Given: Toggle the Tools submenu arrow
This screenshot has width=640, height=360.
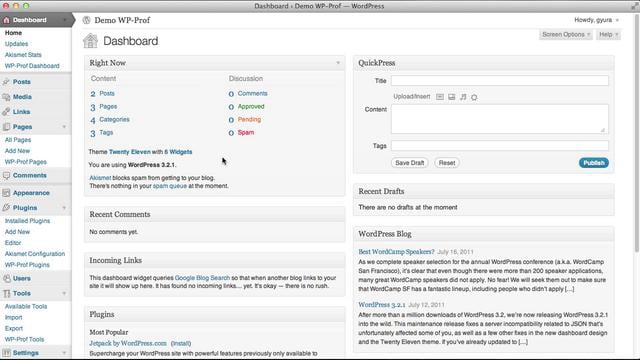Looking at the screenshot, I should (x=64, y=293).
